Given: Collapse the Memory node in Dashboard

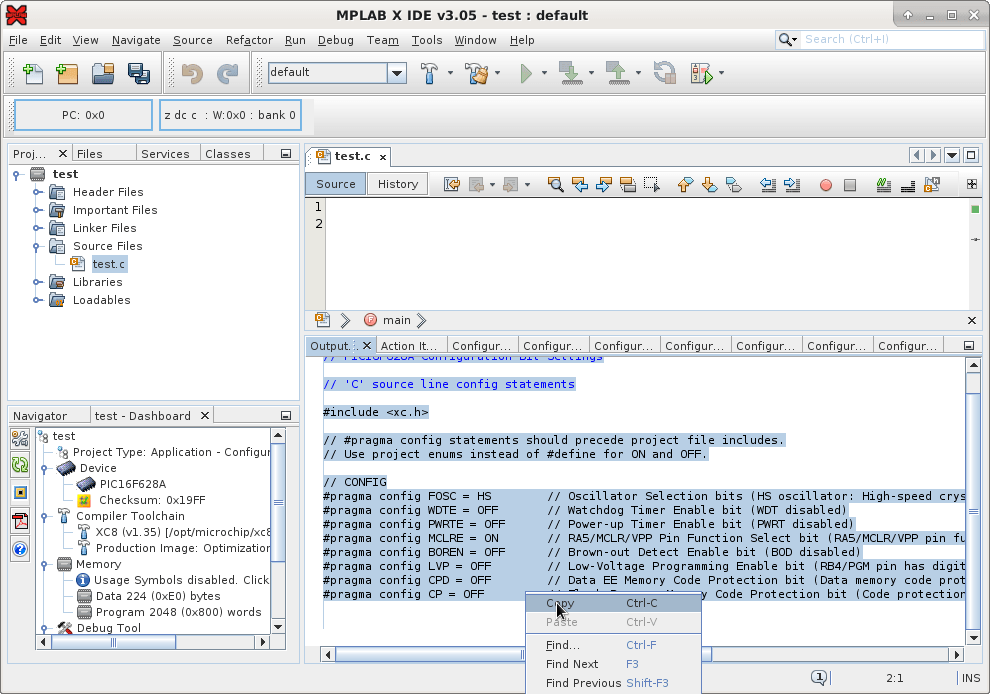Looking at the screenshot, I should [44, 564].
